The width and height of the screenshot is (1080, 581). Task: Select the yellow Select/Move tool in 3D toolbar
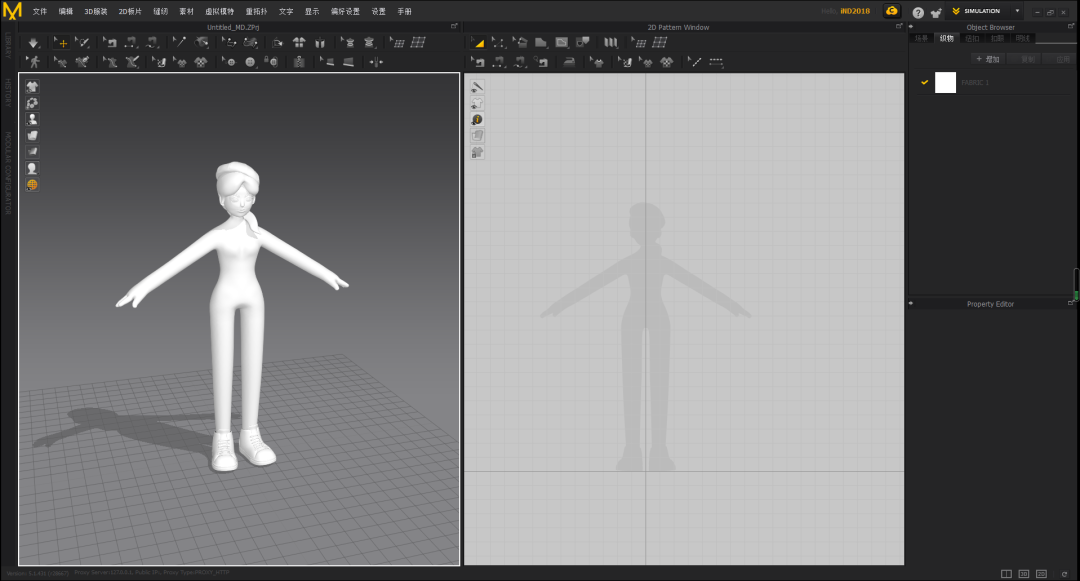[x=61, y=43]
